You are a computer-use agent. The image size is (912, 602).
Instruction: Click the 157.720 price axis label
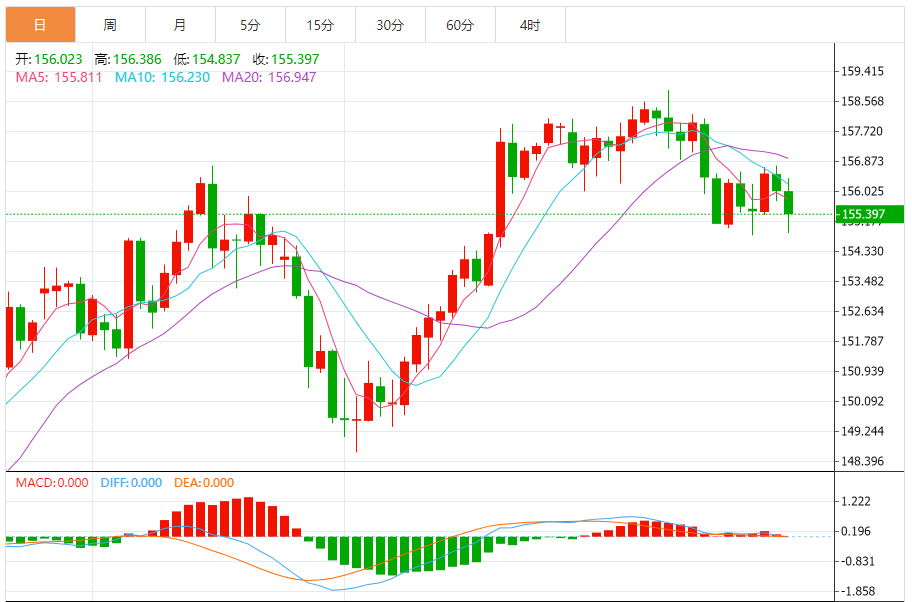[x=863, y=131]
